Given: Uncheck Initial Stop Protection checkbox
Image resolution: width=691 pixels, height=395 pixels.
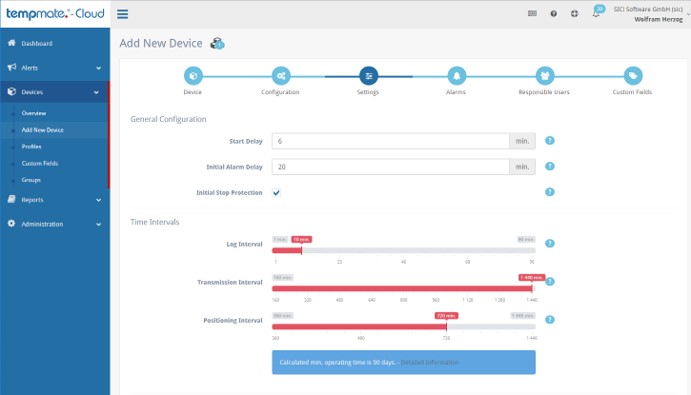Looking at the screenshot, I should [x=276, y=193].
